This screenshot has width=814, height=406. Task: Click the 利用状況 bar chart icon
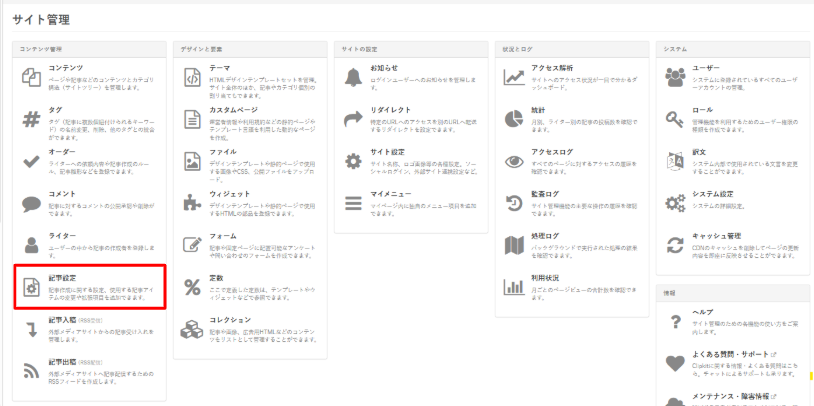point(514,287)
